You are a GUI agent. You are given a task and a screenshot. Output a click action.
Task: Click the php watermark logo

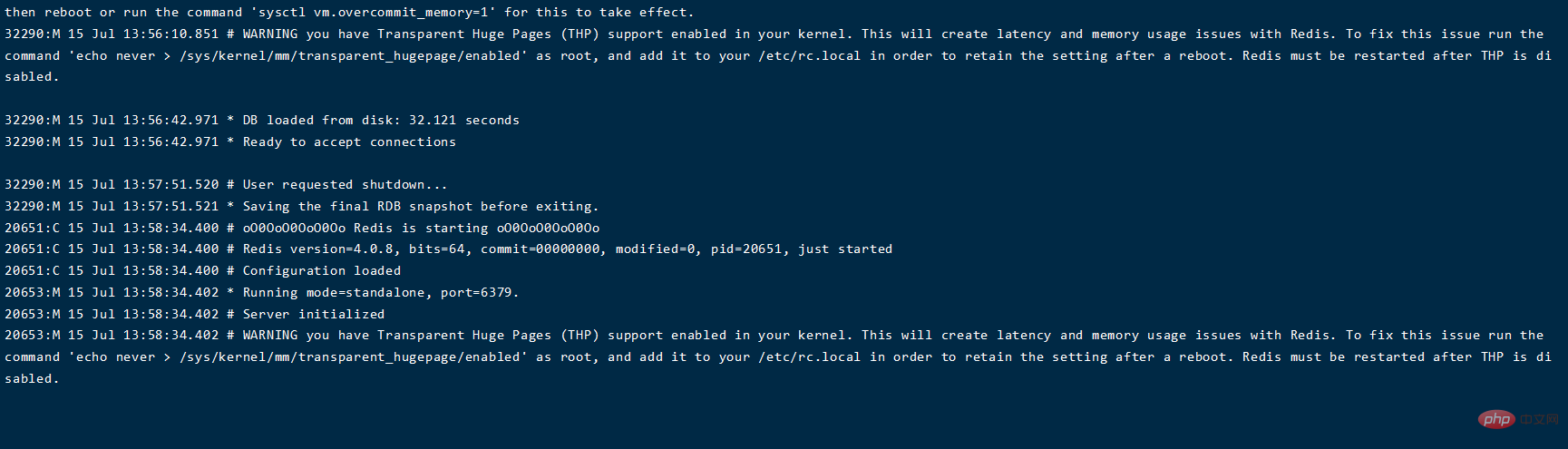click(x=1496, y=419)
